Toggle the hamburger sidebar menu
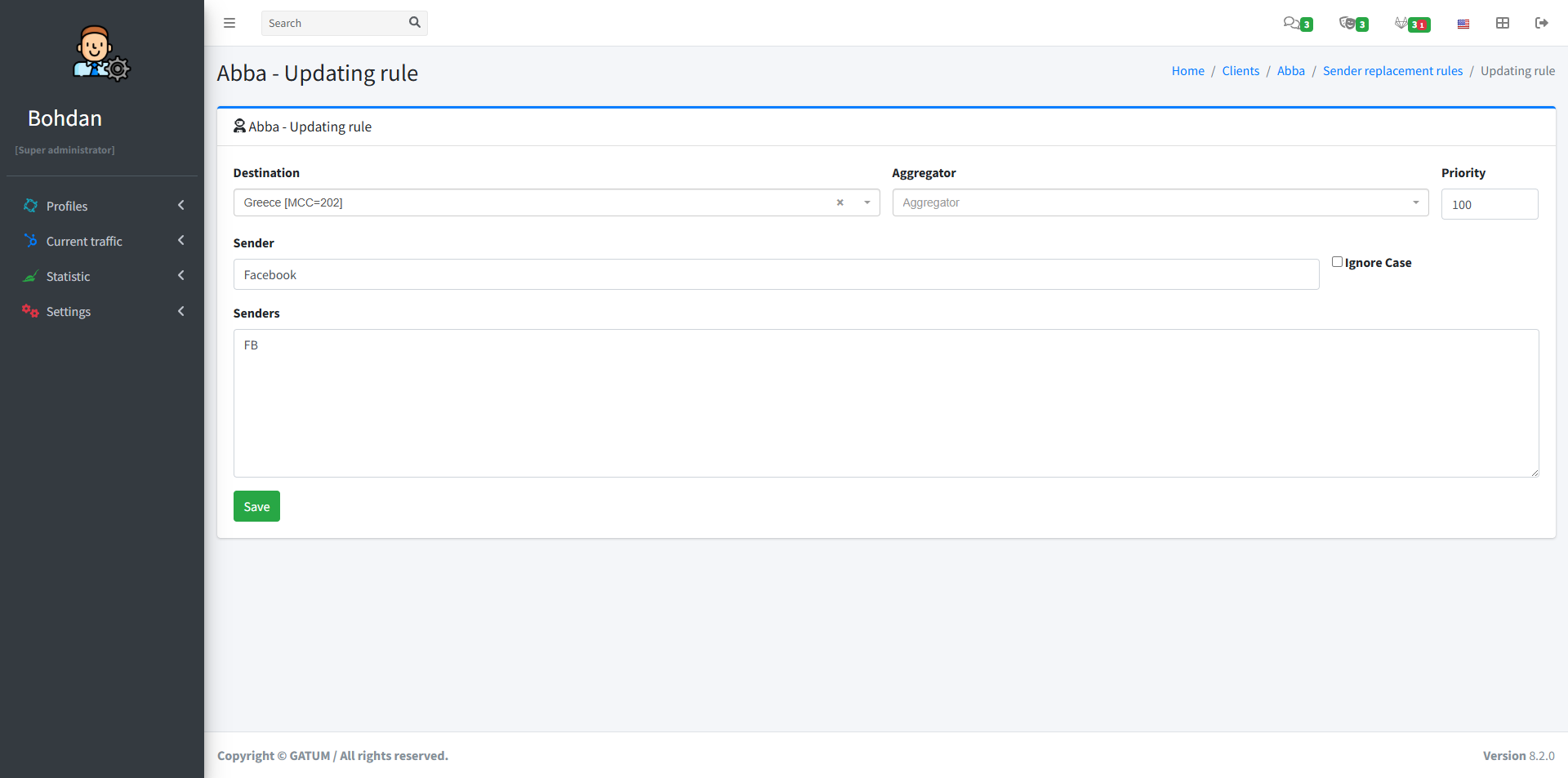Image resolution: width=1568 pixels, height=778 pixels. click(229, 23)
